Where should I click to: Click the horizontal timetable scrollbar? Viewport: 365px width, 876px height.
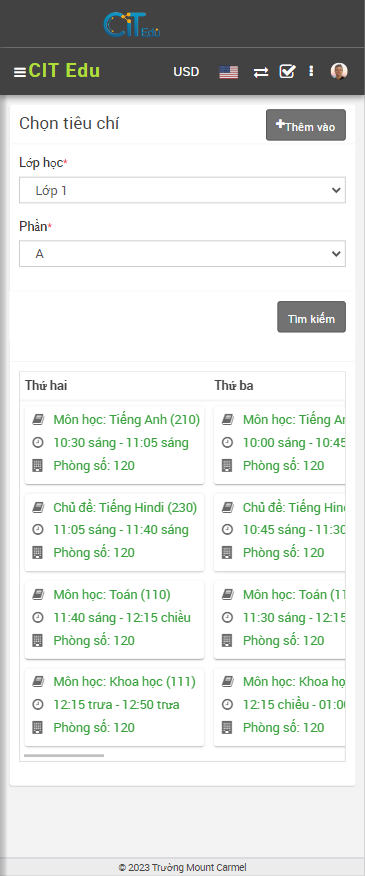tap(64, 755)
